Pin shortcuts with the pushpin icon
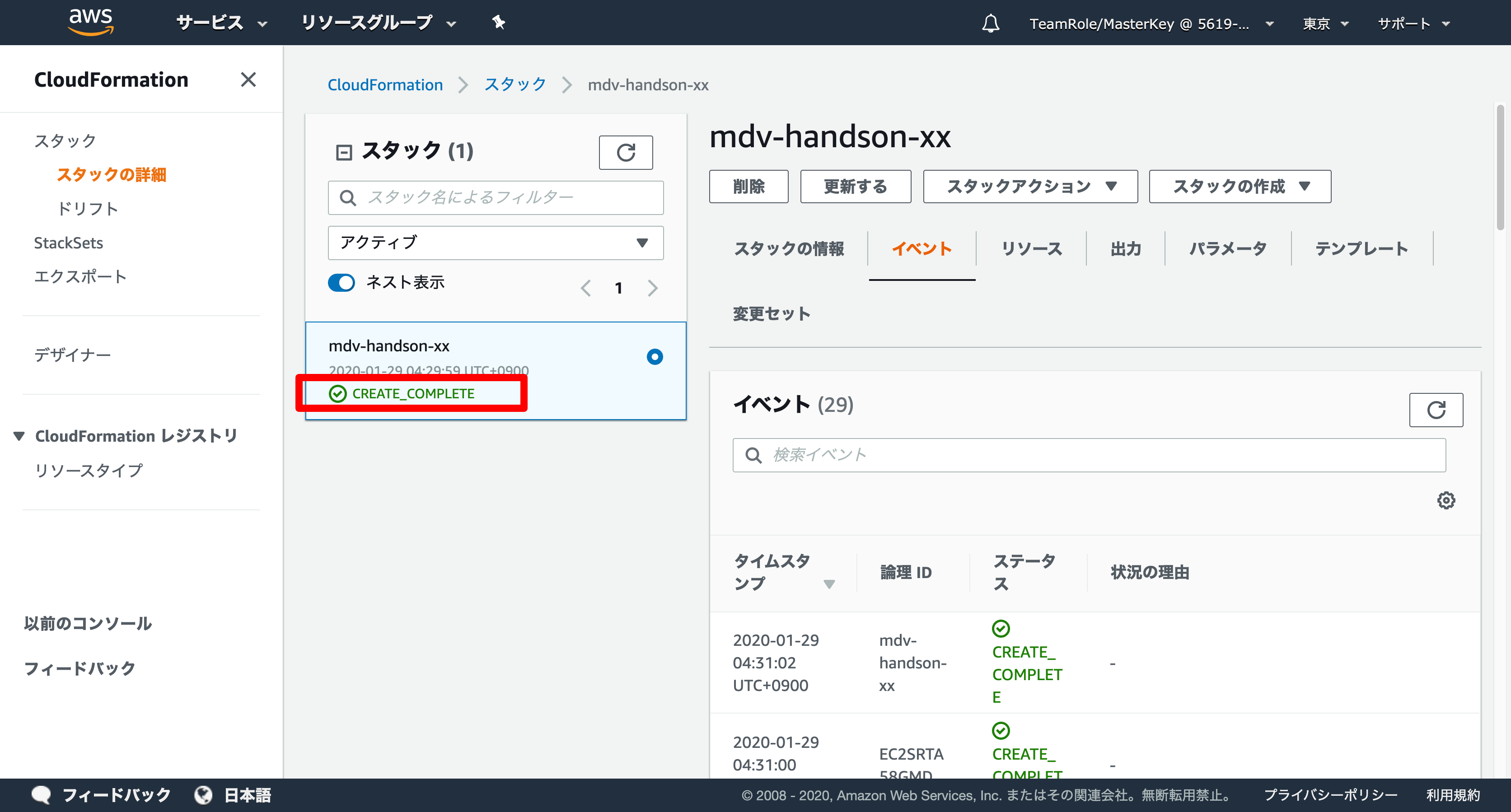 (498, 22)
